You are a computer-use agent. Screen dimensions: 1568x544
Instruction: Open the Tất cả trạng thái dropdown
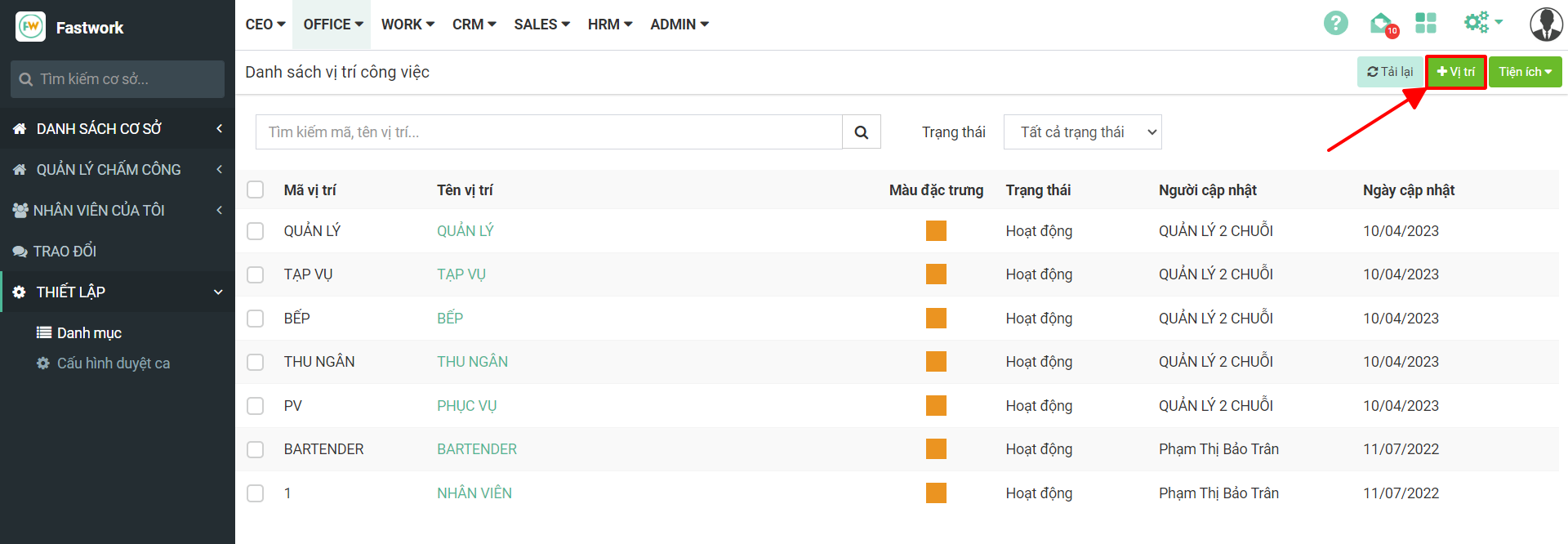[1082, 132]
